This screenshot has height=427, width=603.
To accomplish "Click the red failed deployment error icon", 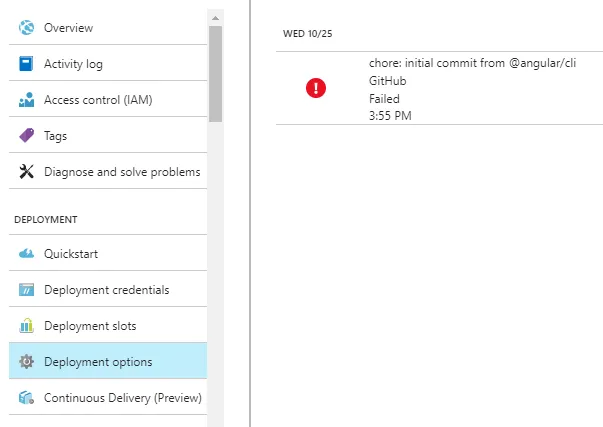I will (315, 88).
